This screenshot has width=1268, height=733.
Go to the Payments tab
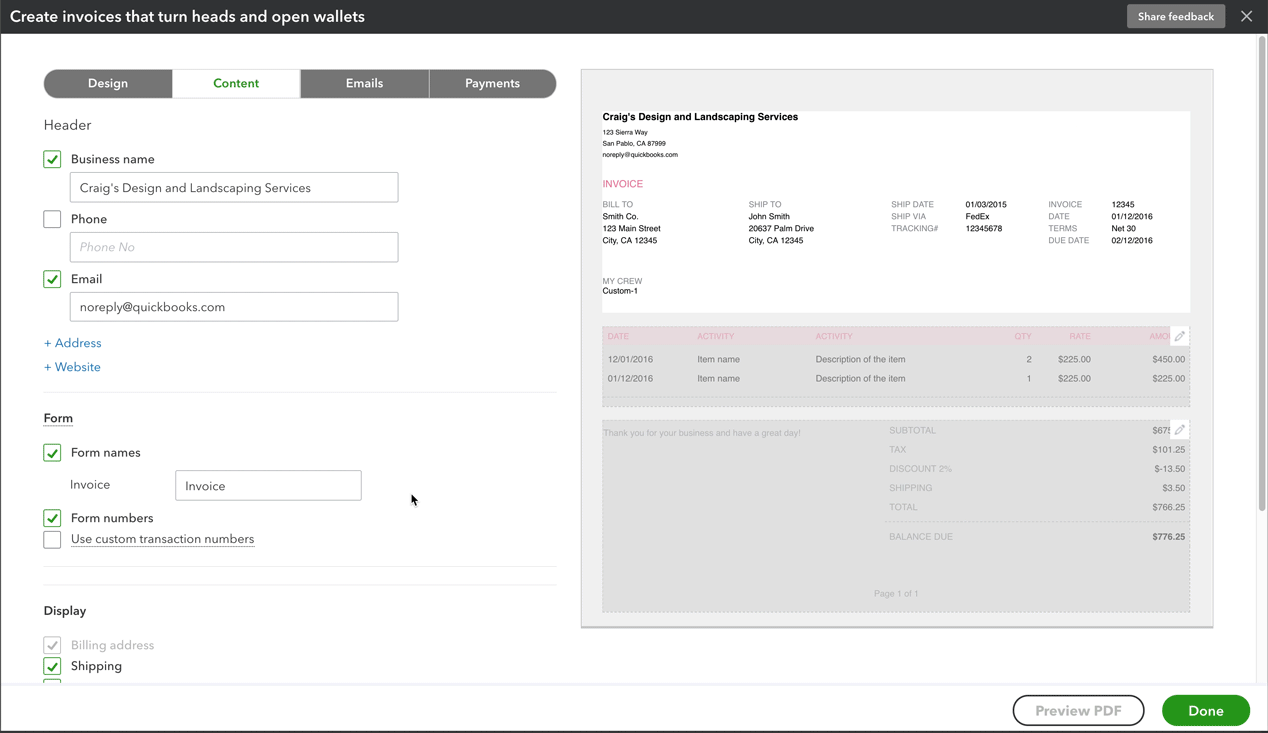click(x=492, y=83)
